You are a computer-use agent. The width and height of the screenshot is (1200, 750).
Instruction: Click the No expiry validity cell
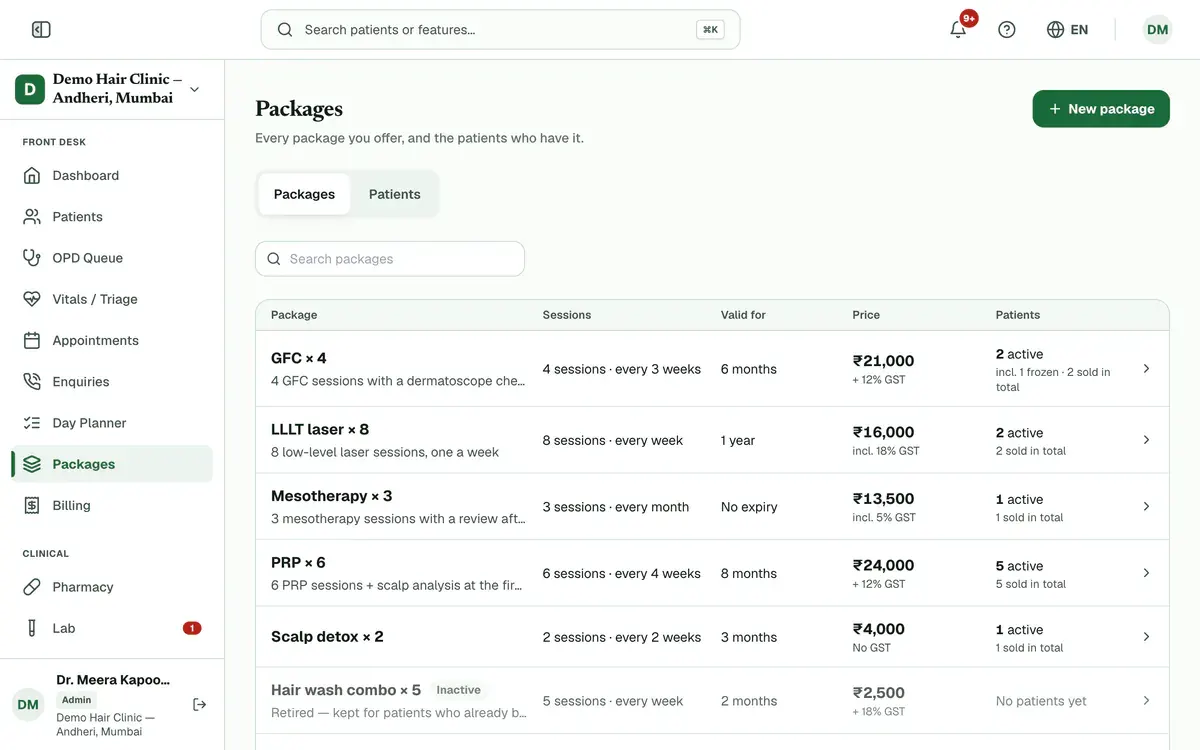point(749,507)
